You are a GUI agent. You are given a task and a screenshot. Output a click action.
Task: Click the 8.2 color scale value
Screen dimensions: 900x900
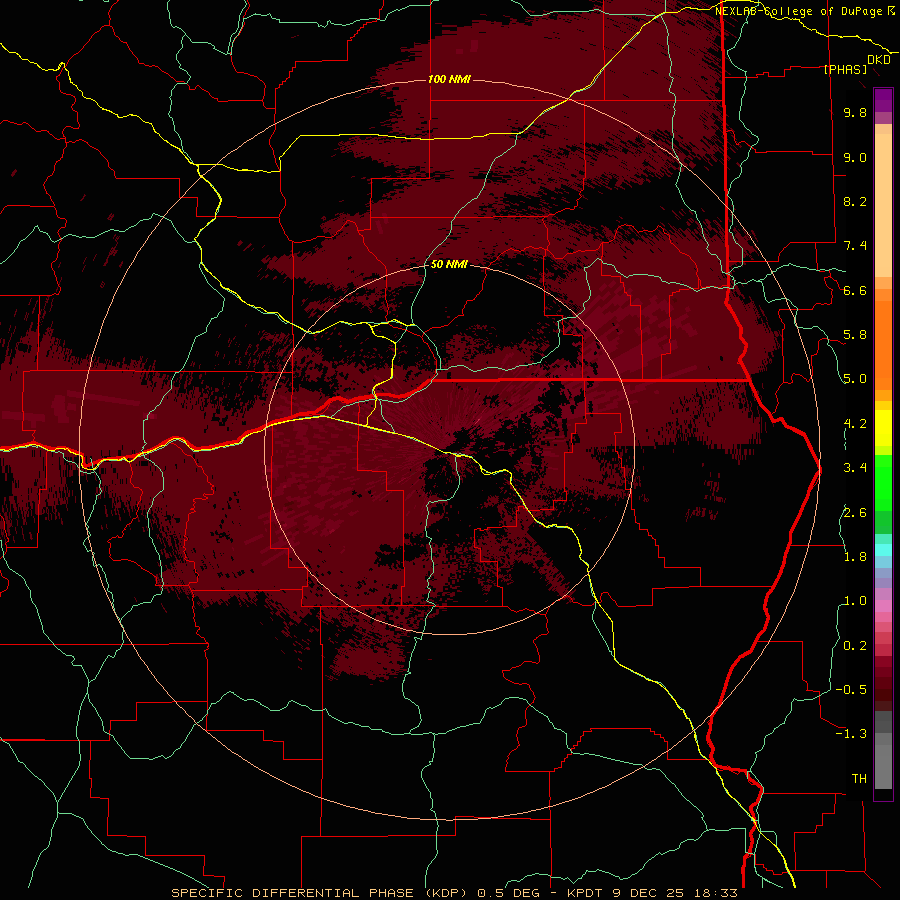tap(855, 201)
